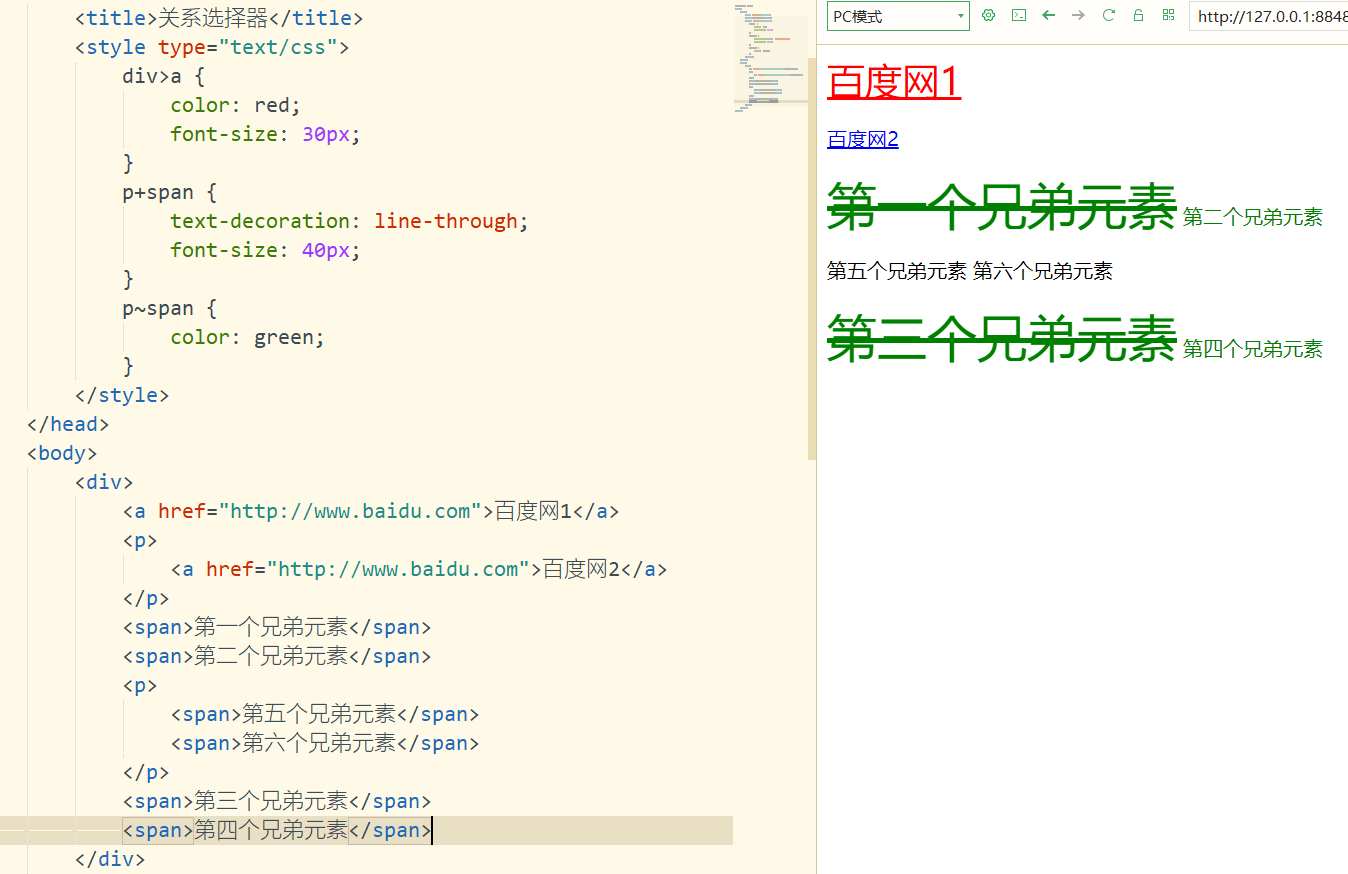Click the p~span selector in code

pos(169,308)
